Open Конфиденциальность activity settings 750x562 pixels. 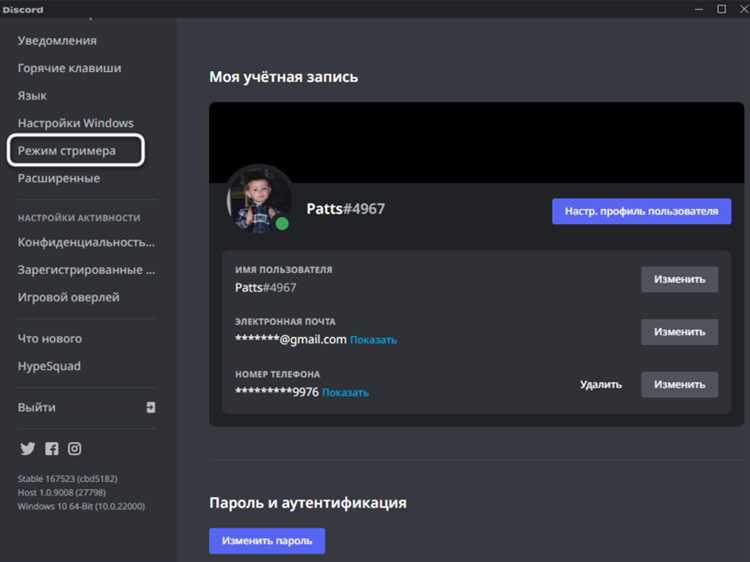click(86, 242)
